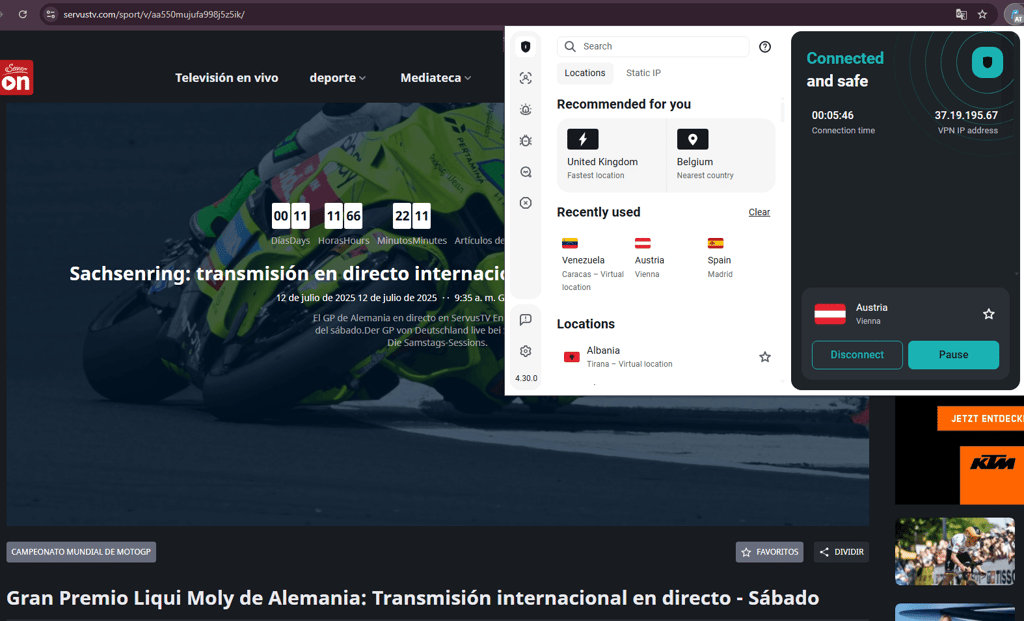Click into the VPN Search field
This screenshot has height=621, width=1024.
coord(653,46)
